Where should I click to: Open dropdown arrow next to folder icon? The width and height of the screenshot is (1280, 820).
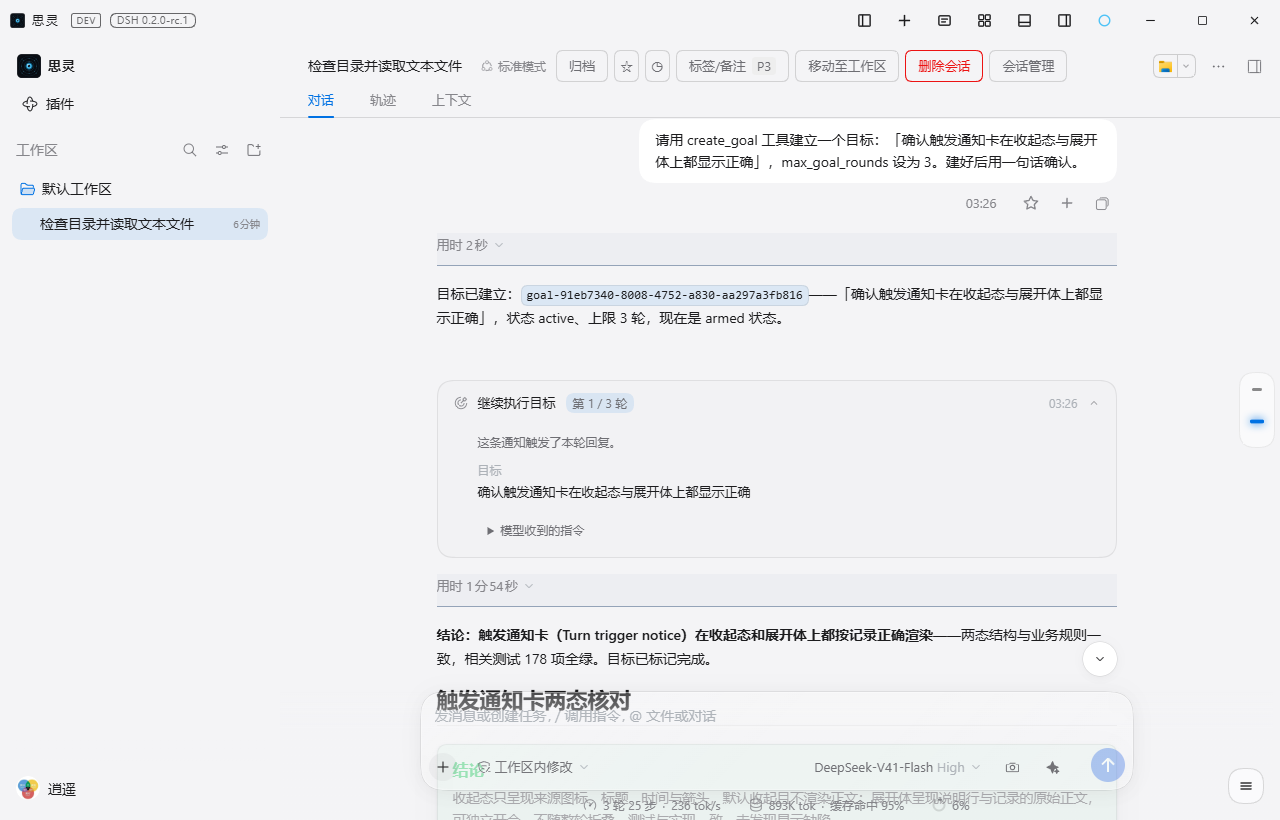(1186, 66)
